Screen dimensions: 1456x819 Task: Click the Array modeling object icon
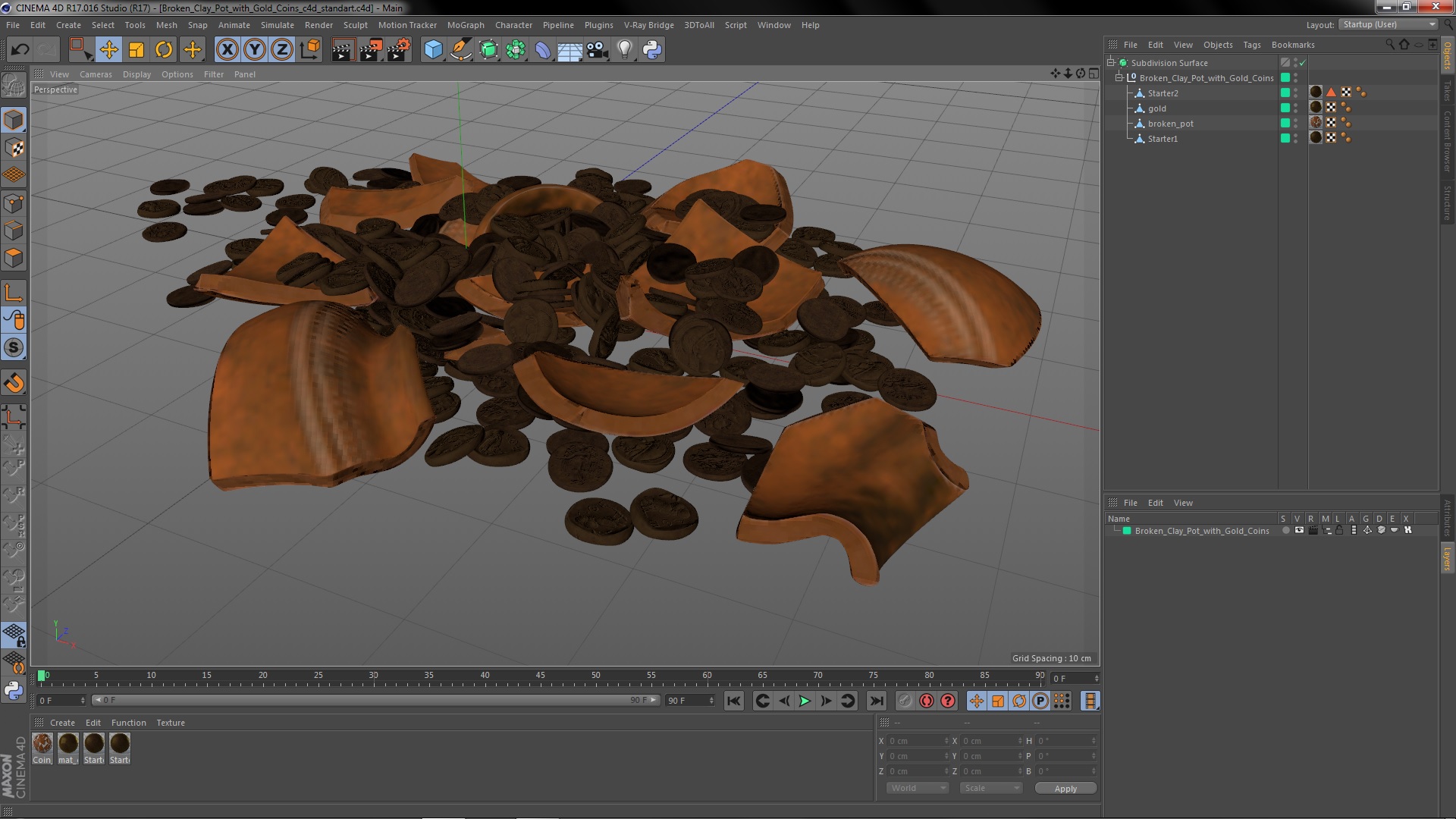[516, 50]
